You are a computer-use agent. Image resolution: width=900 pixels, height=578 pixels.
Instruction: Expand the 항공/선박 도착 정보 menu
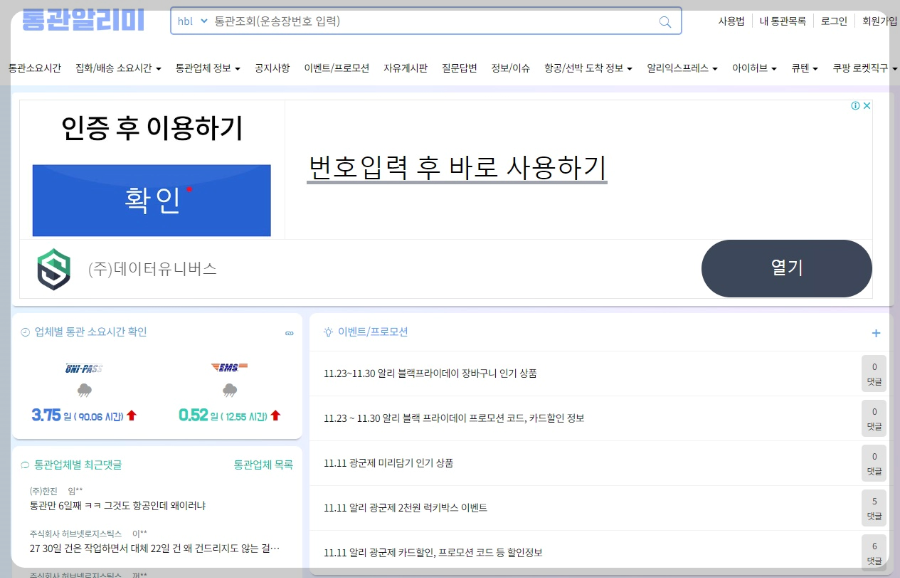588,68
